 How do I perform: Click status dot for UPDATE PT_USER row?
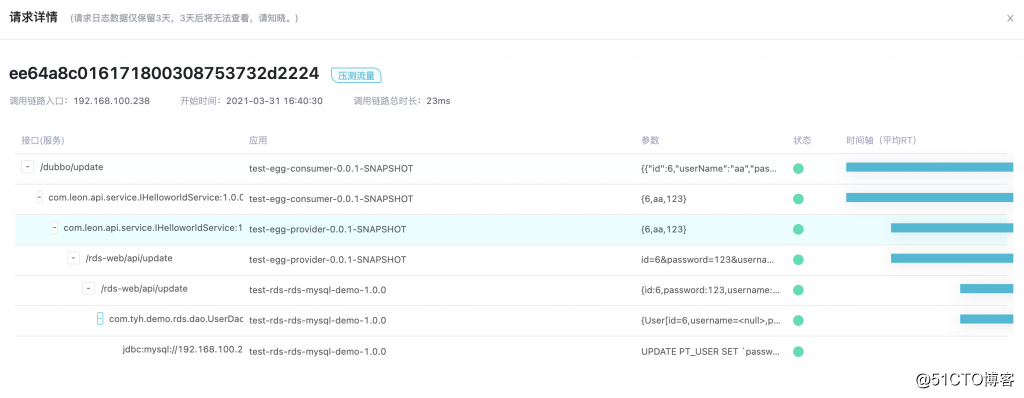798,352
